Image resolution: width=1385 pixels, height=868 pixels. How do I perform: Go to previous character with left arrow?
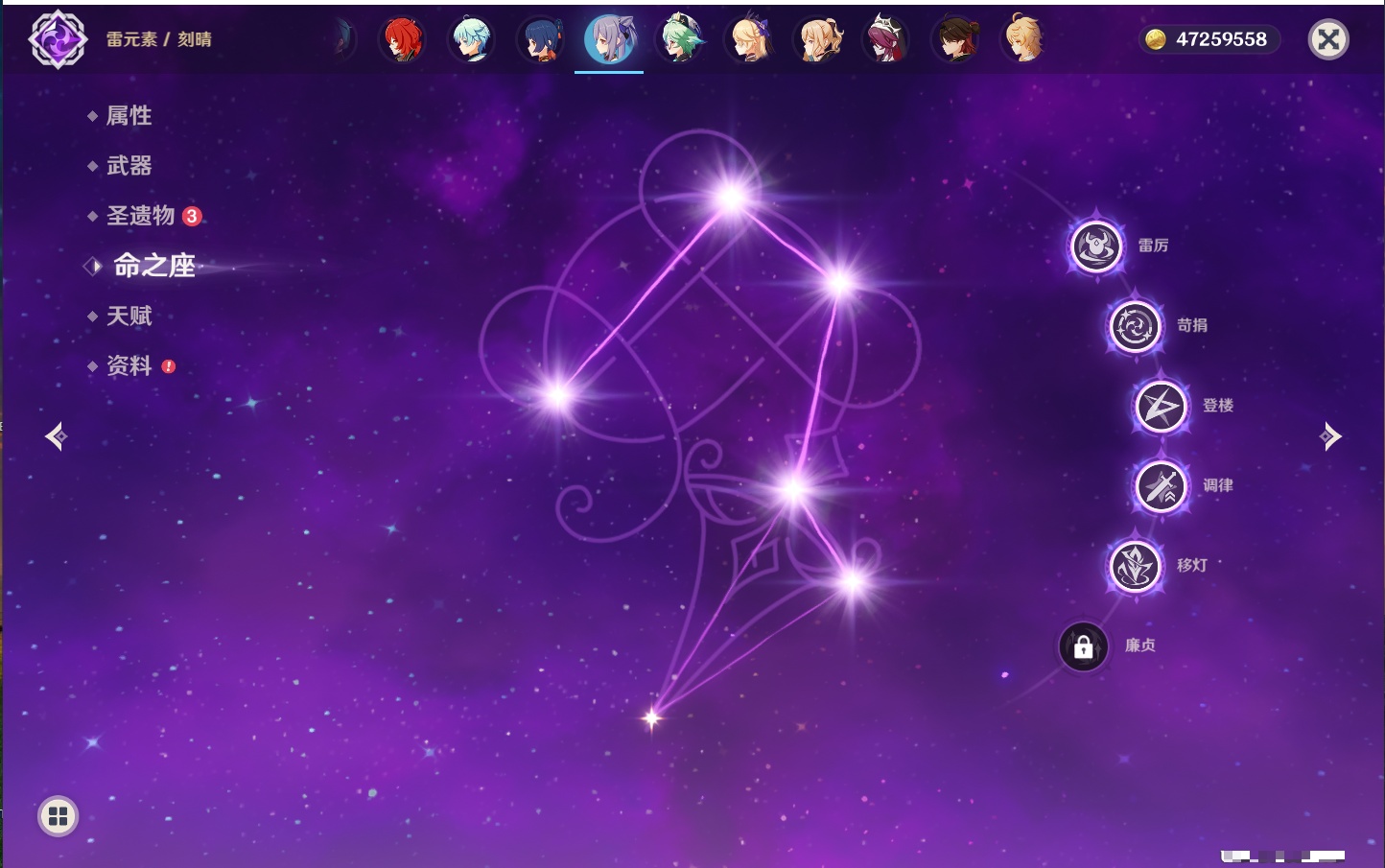tap(56, 436)
